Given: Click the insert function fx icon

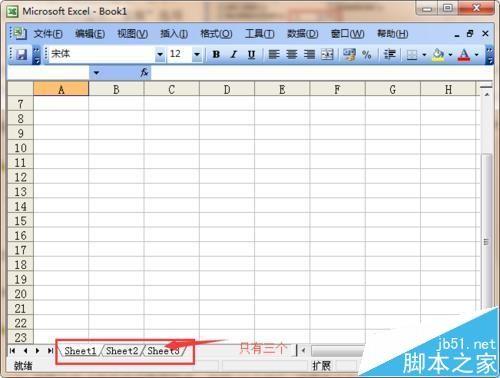Looking at the screenshot, I should tap(144, 72).
